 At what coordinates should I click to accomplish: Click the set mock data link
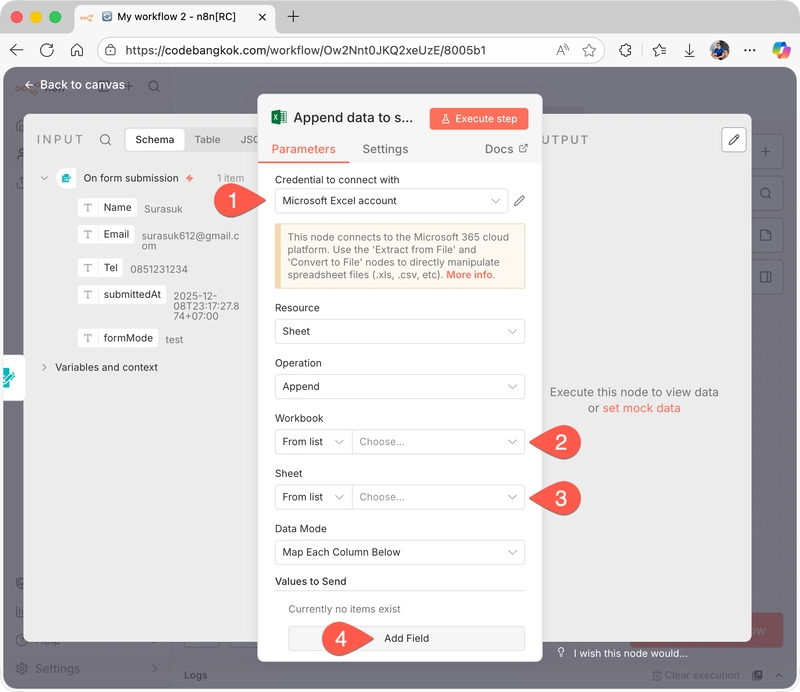click(641, 408)
